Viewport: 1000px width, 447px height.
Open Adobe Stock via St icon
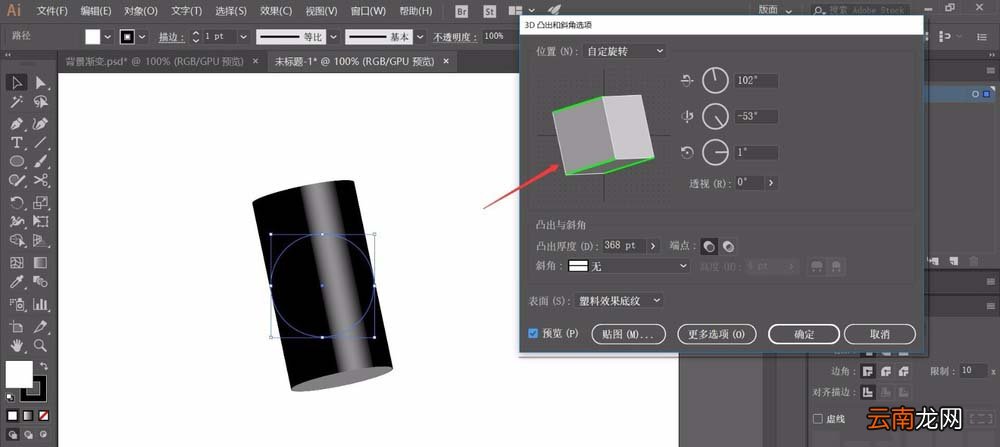pyautogui.click(x=490, y=11)
